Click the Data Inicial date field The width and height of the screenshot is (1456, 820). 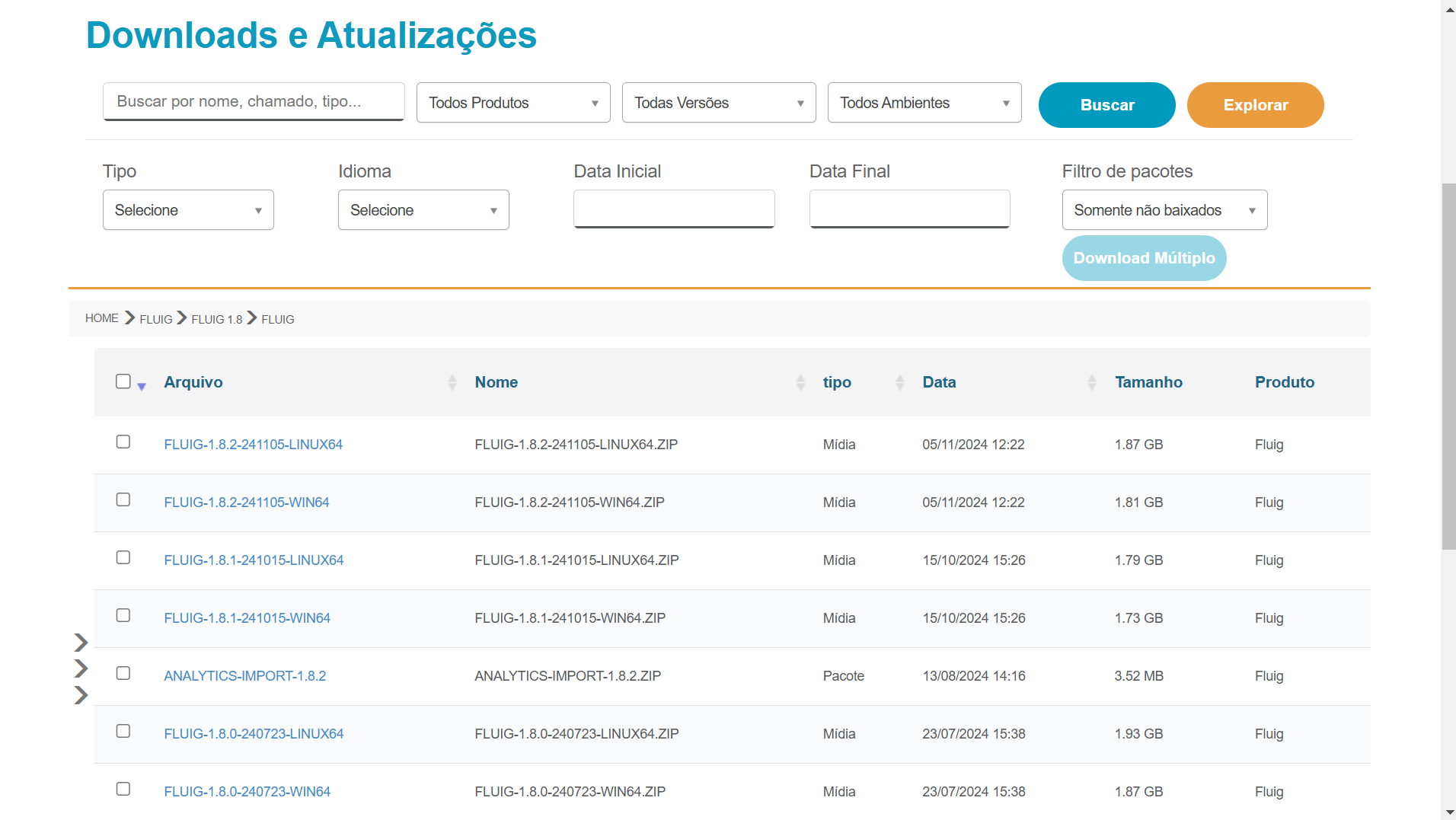674,209
